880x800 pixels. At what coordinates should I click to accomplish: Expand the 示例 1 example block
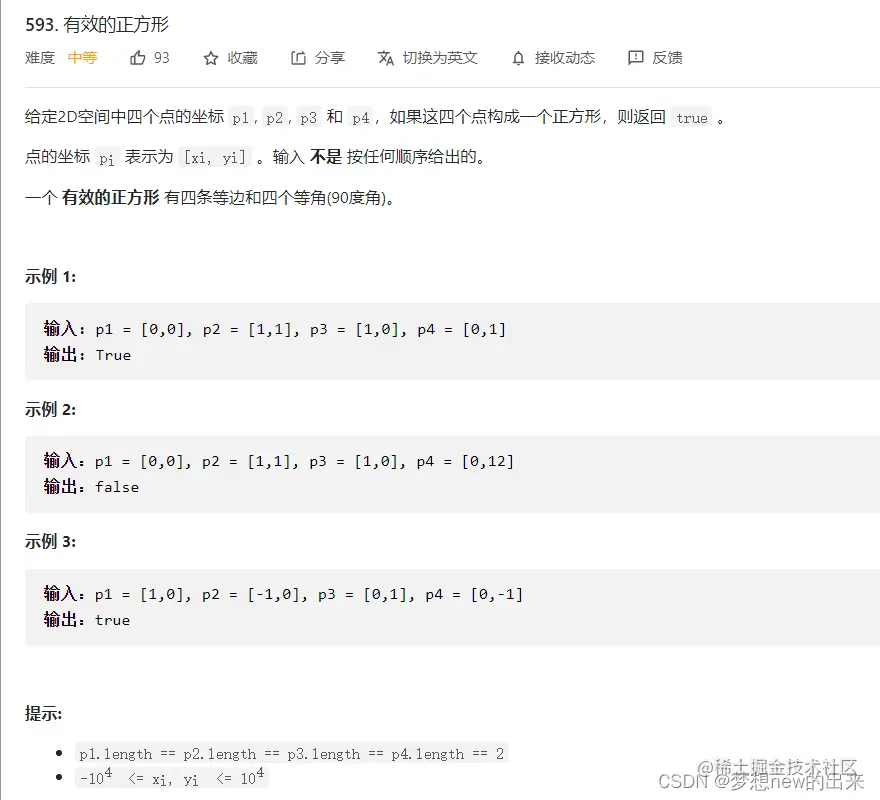pos(48,277)
